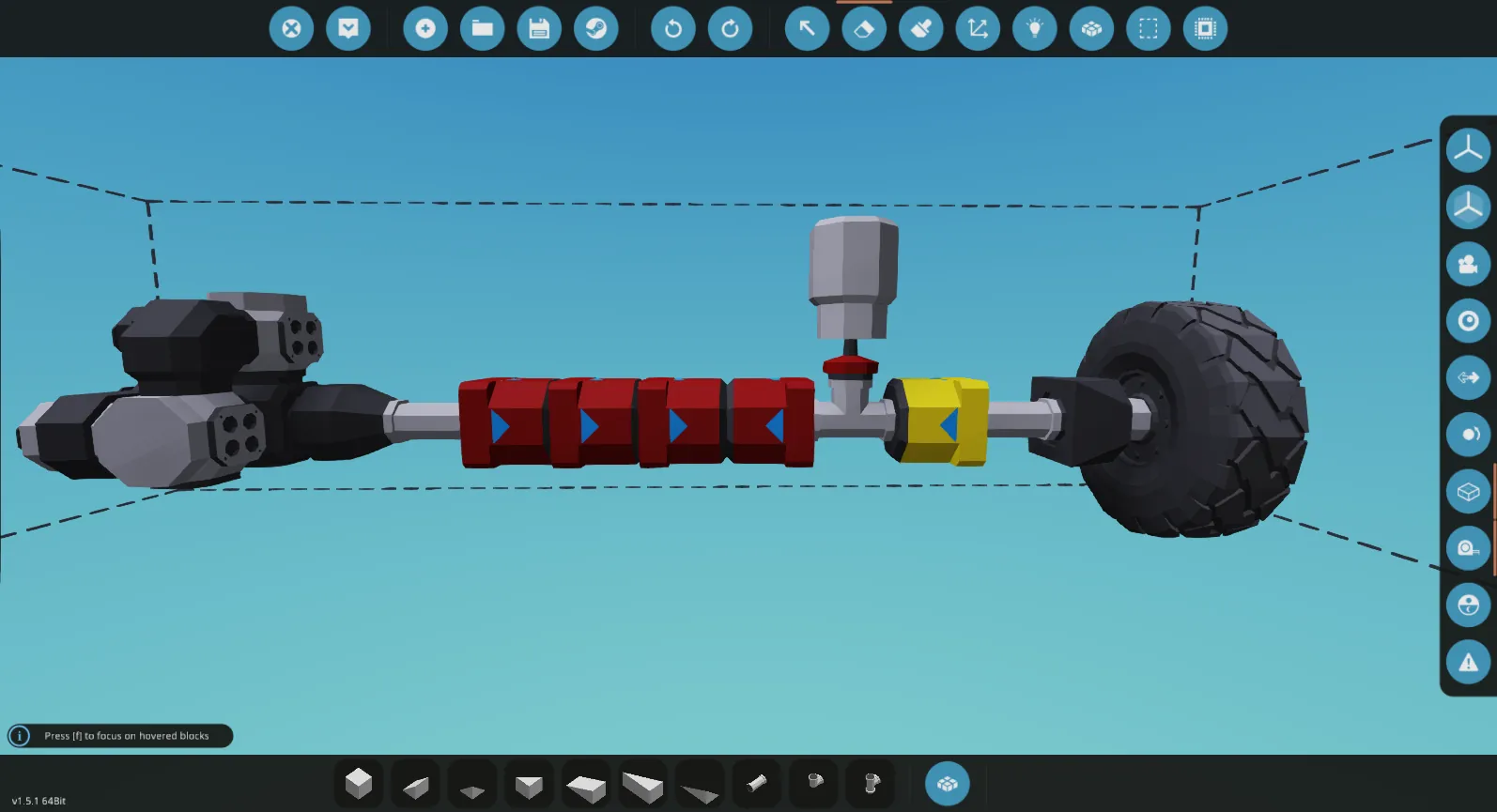
Task: Open the dropdown bookmark menu icon
Action: point(348,28)
